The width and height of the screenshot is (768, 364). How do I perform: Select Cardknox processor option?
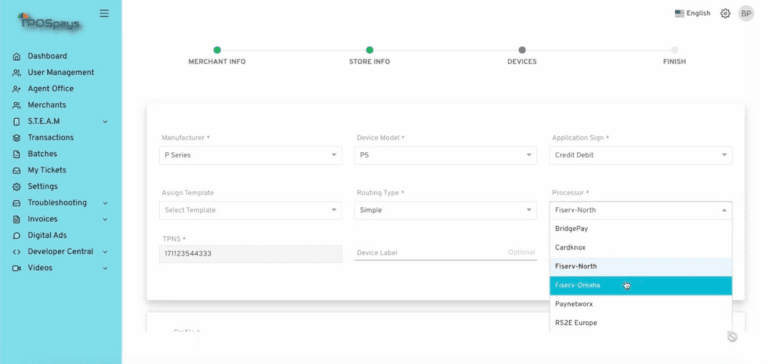(641, 248)
